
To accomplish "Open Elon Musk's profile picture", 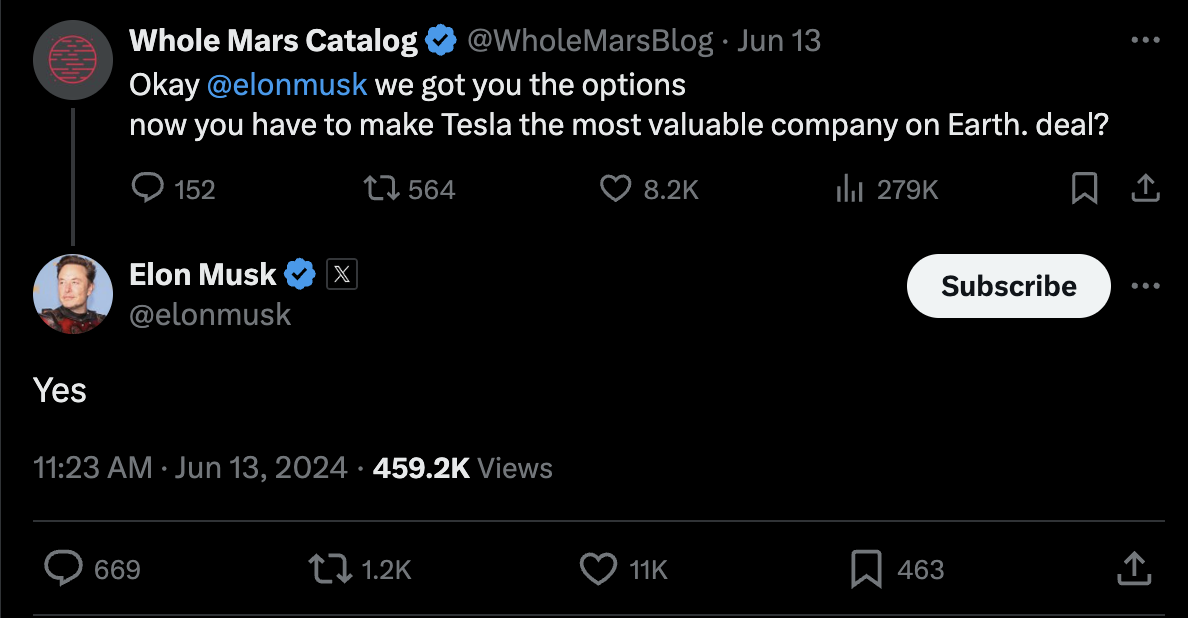I will (73, 293).
